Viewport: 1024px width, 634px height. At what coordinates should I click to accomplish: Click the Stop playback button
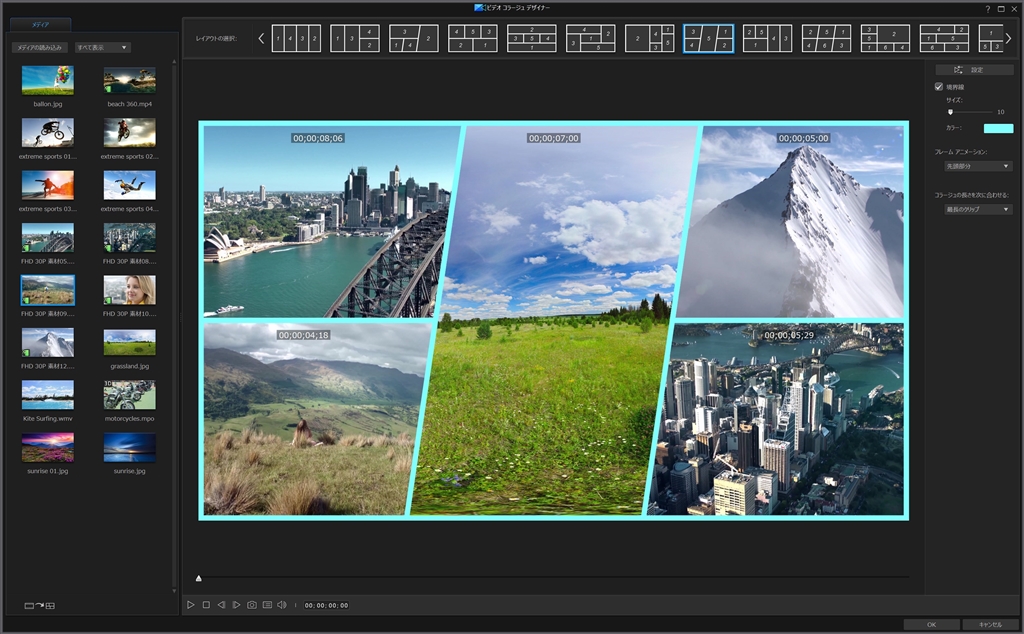point(206,605)
